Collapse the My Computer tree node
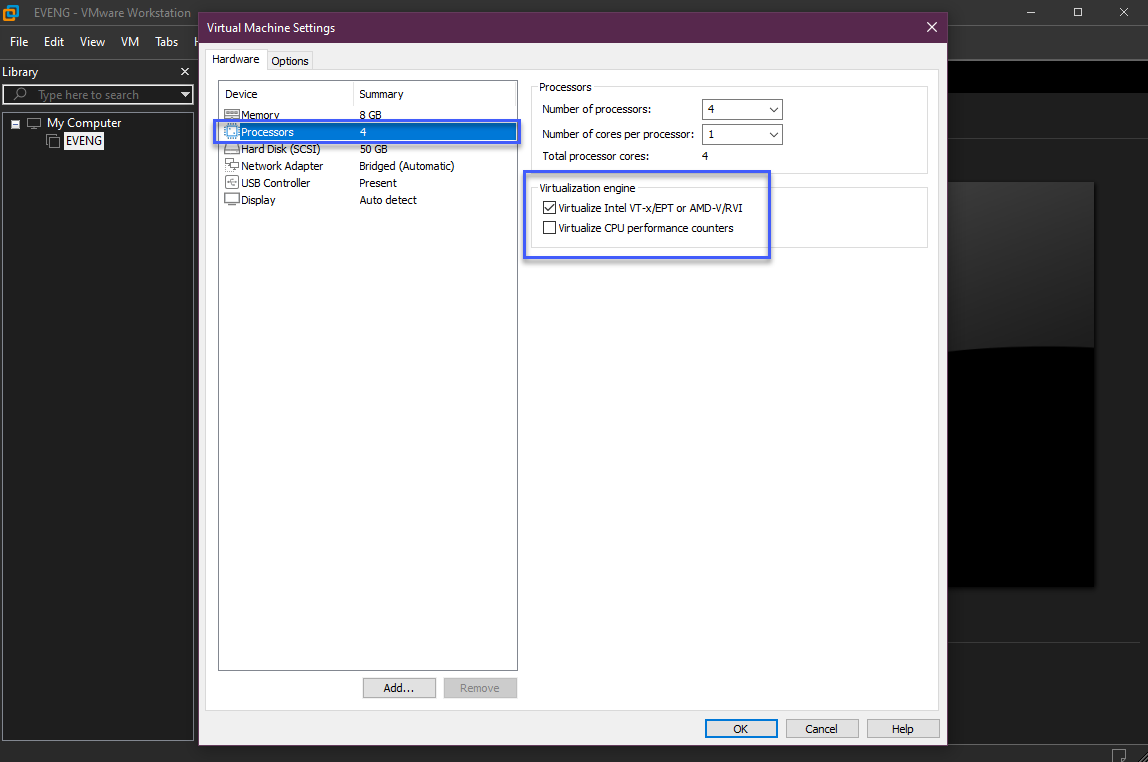Viewport: 1148px width, 762px height. 16,124
